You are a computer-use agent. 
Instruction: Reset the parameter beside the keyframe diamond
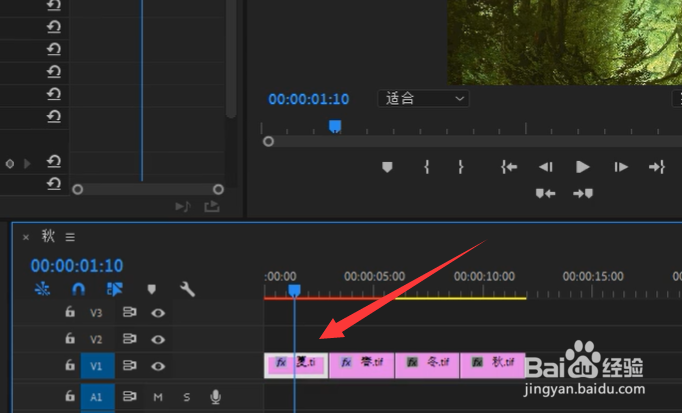[53, 162]
